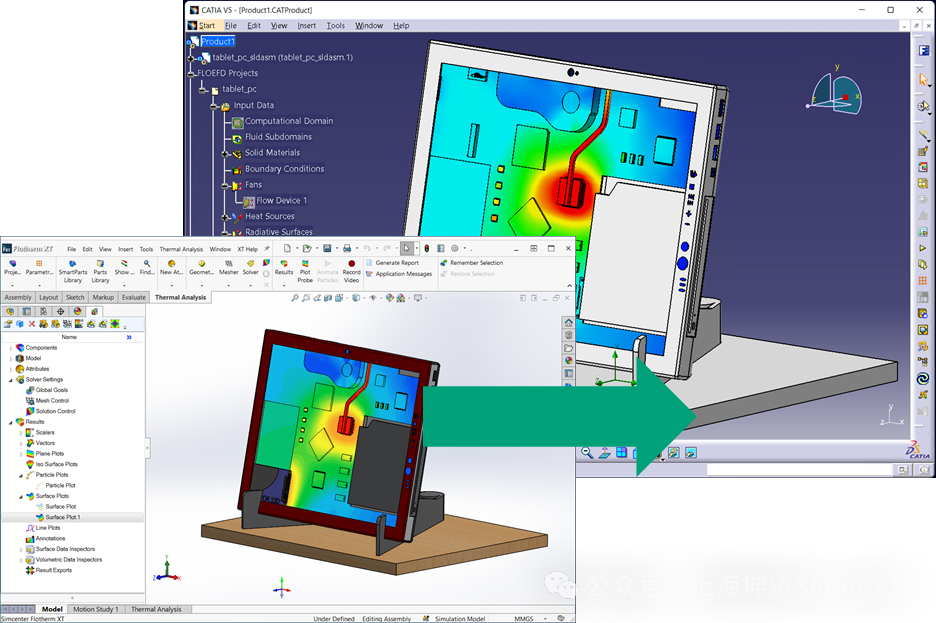Open the Start menu in CATIA
Screen dimensions: 936x623
tap(207, 26)
